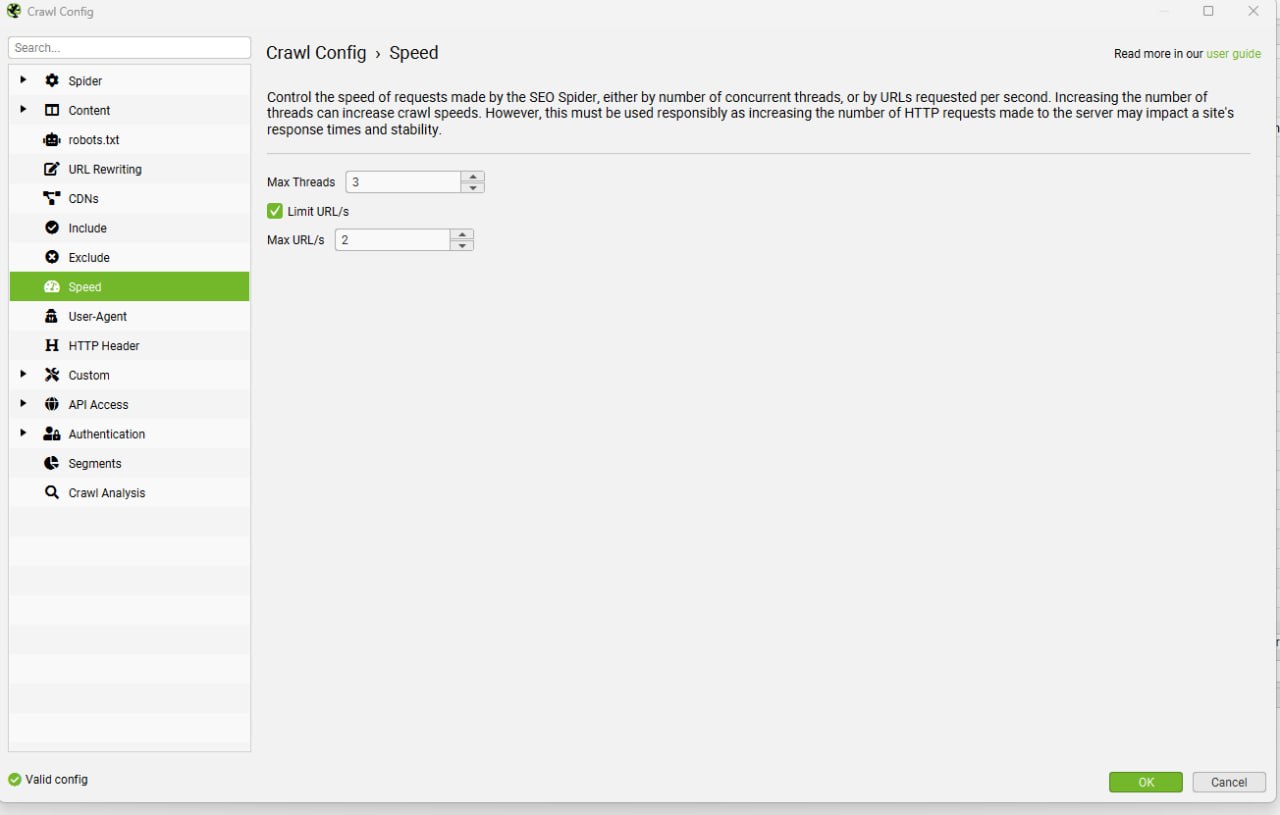Click the User-Agent spy icon
Screen dimensions: 1280x815
point(52,316)
